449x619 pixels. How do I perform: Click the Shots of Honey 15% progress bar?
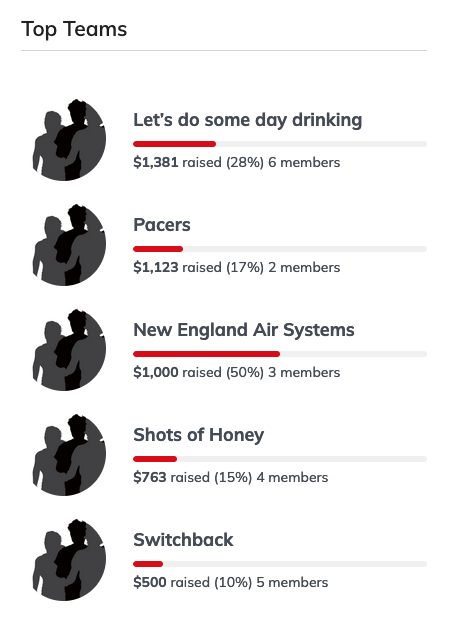click(280, 459)
